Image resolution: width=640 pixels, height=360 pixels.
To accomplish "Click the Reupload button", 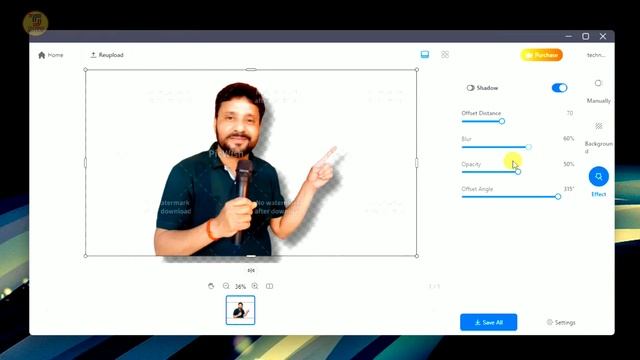I will point(107,55).
